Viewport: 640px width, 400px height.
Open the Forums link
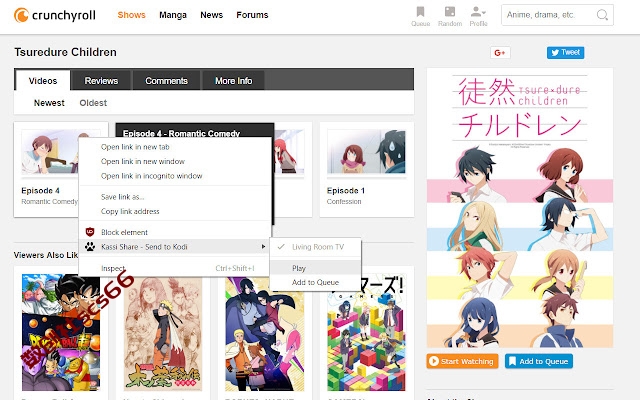[252, 15]
